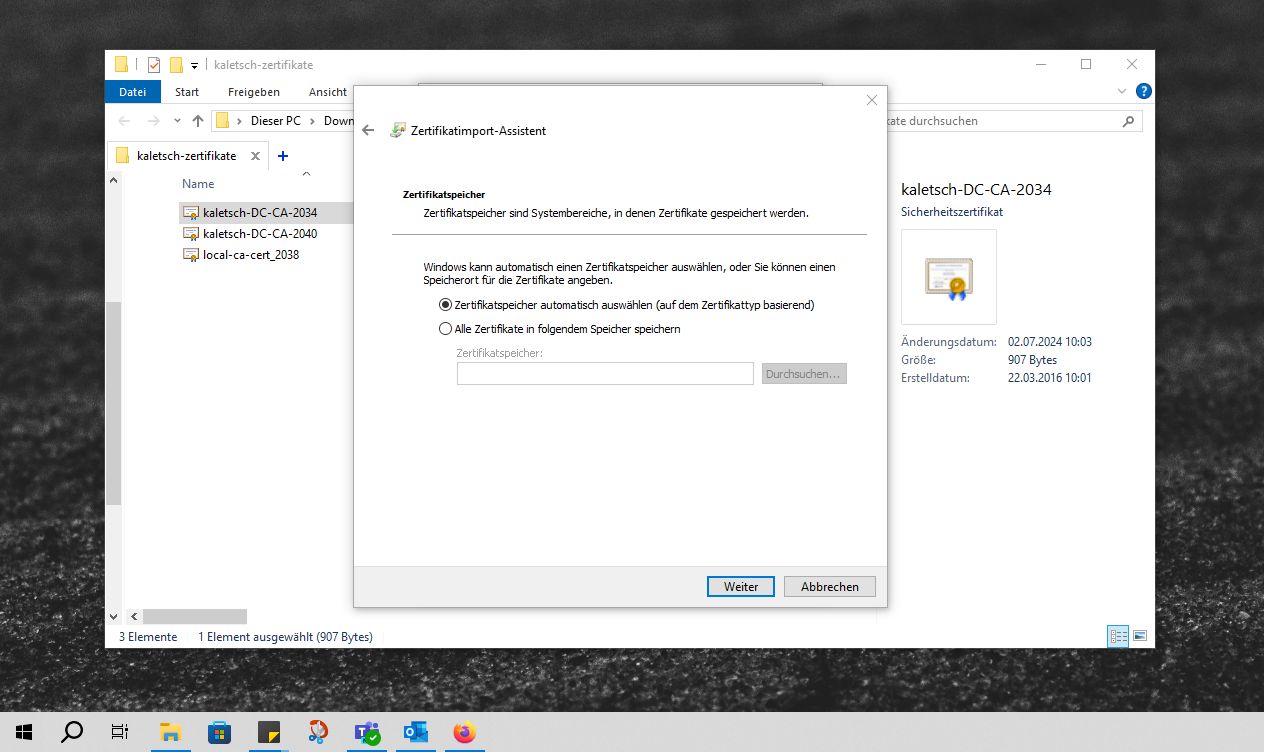1264x752 pixels.
Task: Switch to the Freigeben ribbon tab
Action: 253,92
